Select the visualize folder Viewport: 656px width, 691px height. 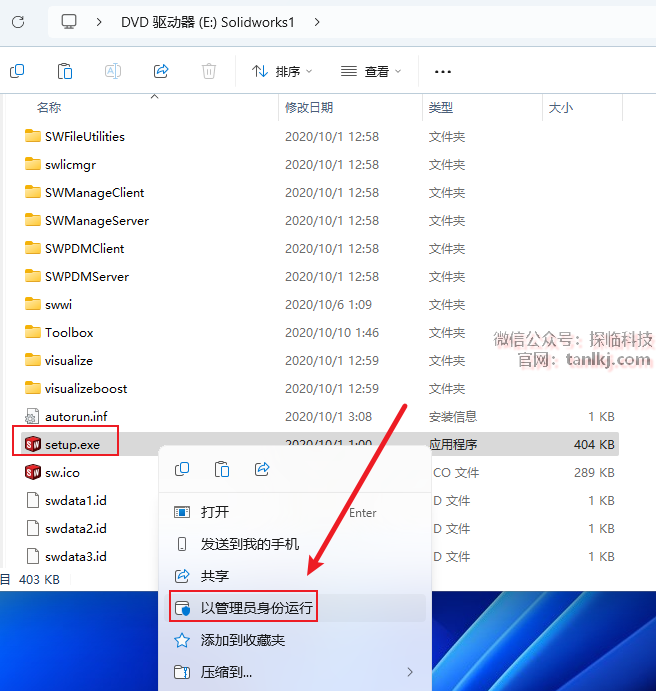tap(69, 360)
